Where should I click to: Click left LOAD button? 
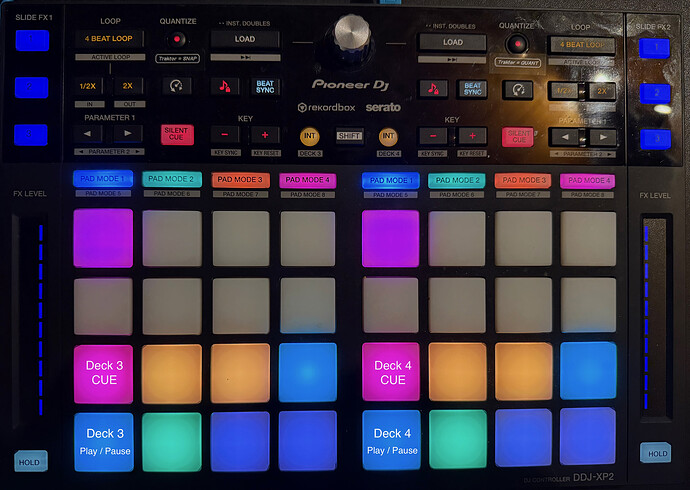tap(245, 39)
